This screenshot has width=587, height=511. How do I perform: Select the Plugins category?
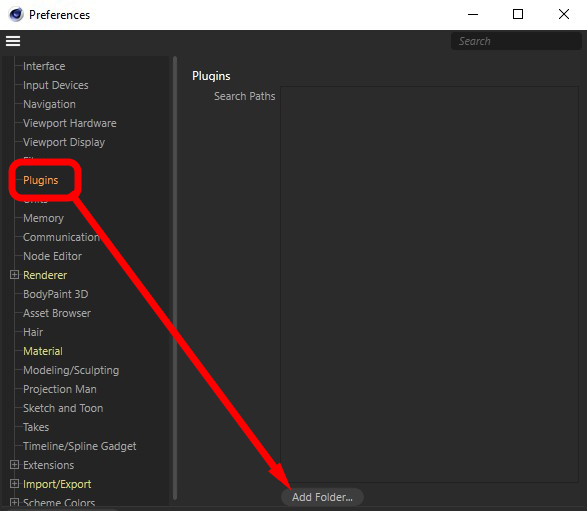click(41, 180)
